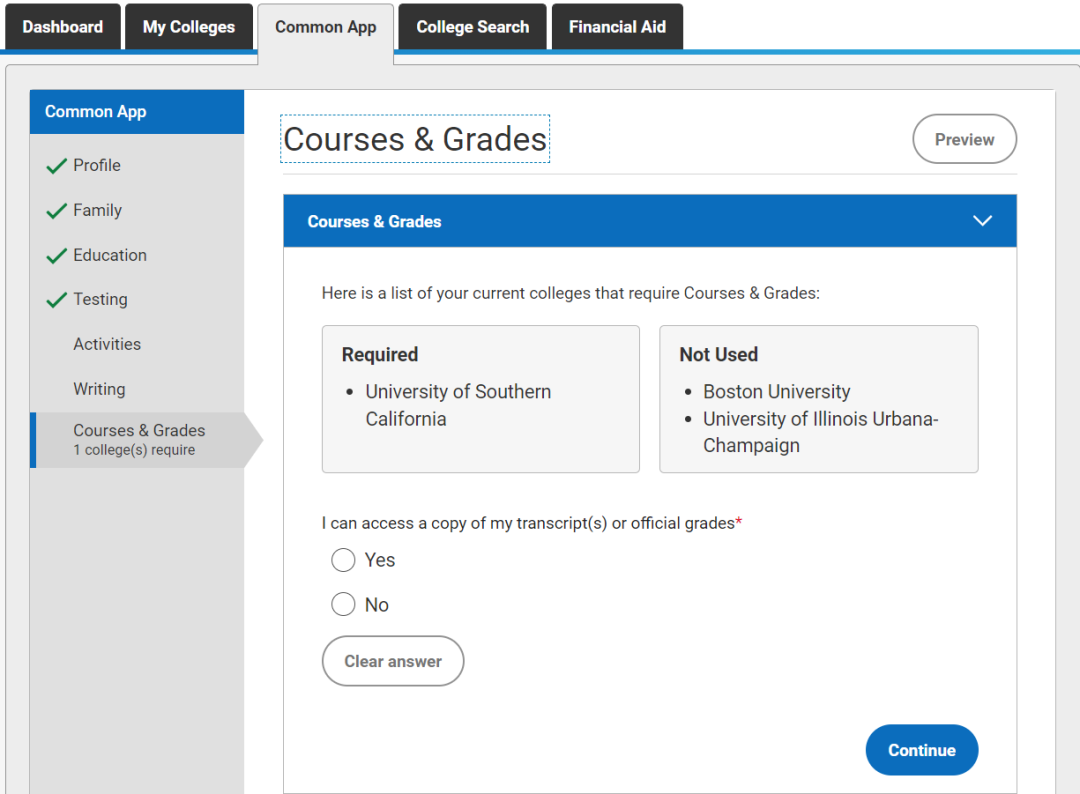Select the No radio button

click(343, 605)
